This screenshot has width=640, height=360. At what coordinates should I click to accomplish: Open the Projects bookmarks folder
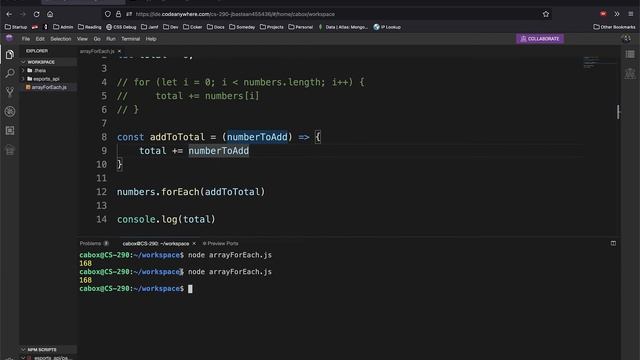[x=271, y=27]
